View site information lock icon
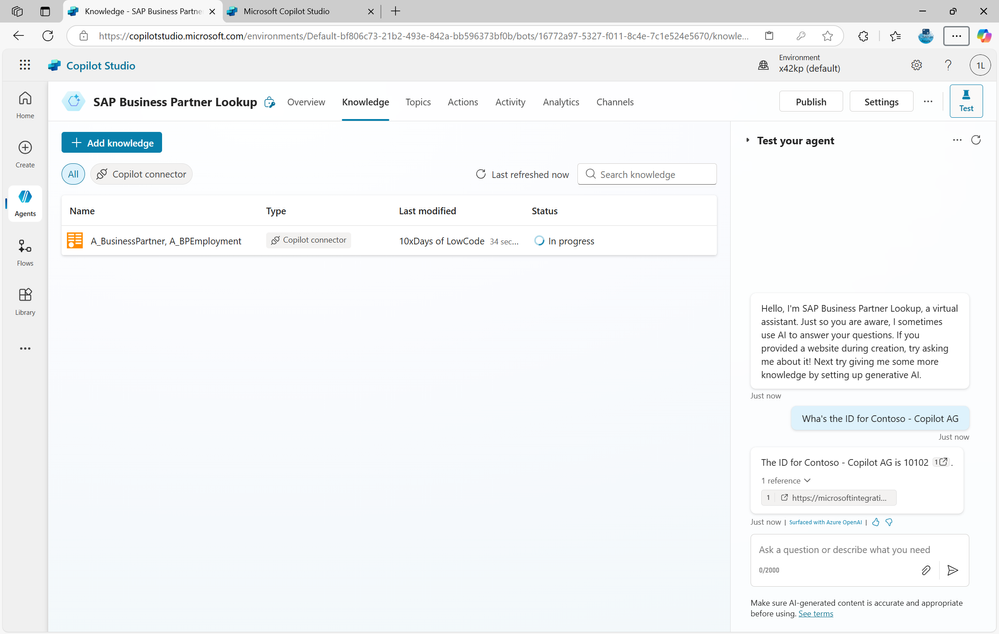The height and width of the screenshot is (634, 999). tap(83, 36)
